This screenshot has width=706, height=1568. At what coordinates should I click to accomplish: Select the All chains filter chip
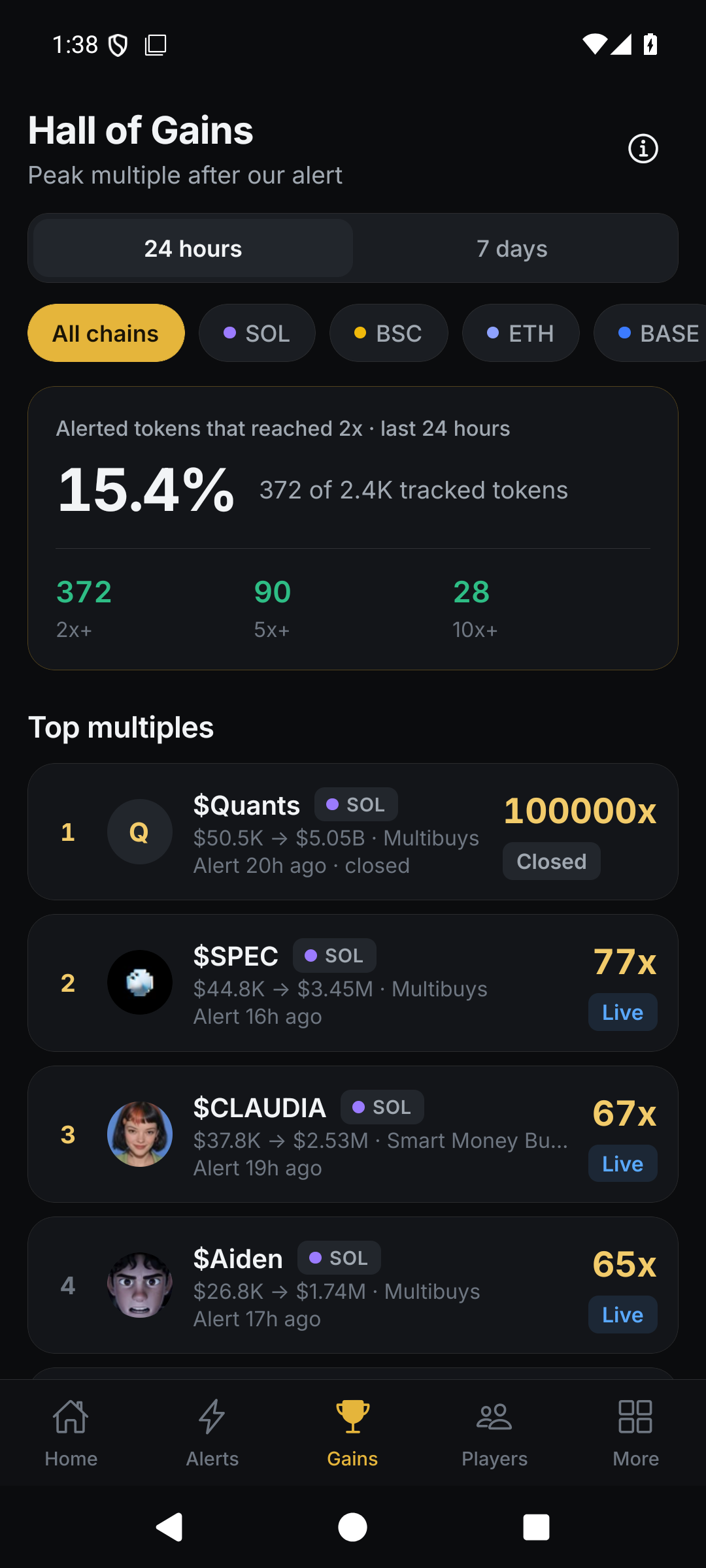(x=106, y=333)
